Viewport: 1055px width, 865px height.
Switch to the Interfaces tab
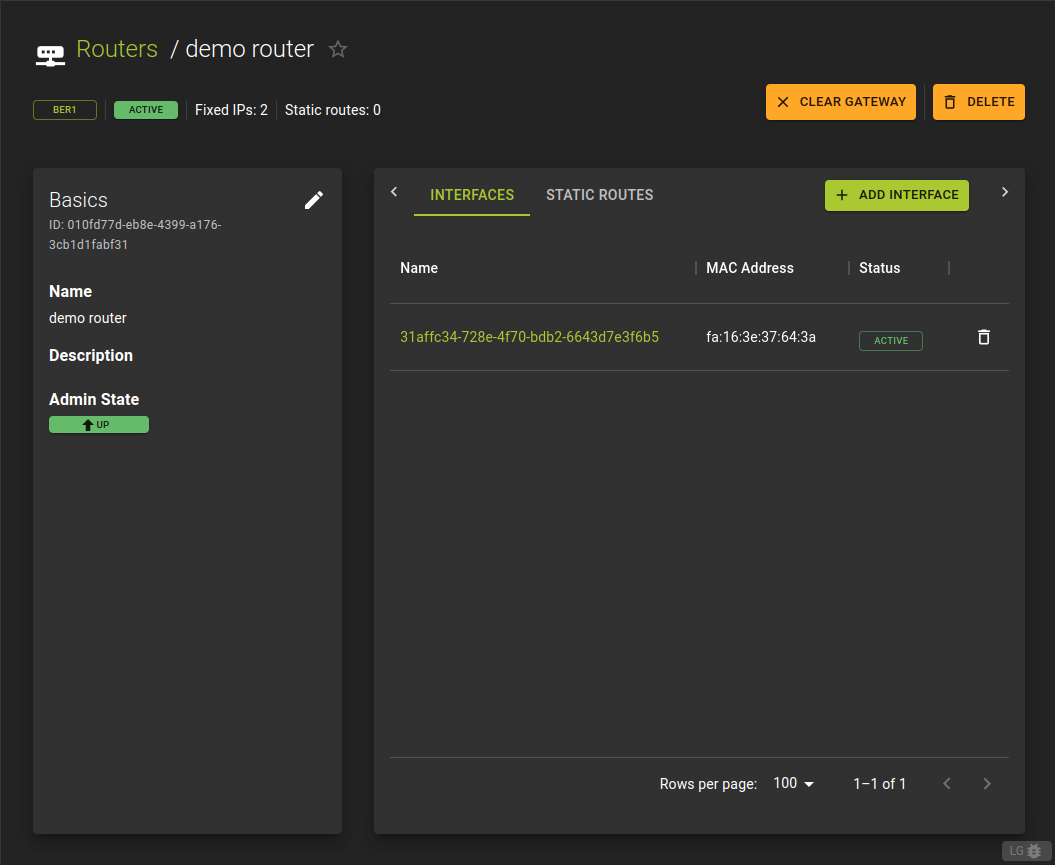[x=472, y=195]
